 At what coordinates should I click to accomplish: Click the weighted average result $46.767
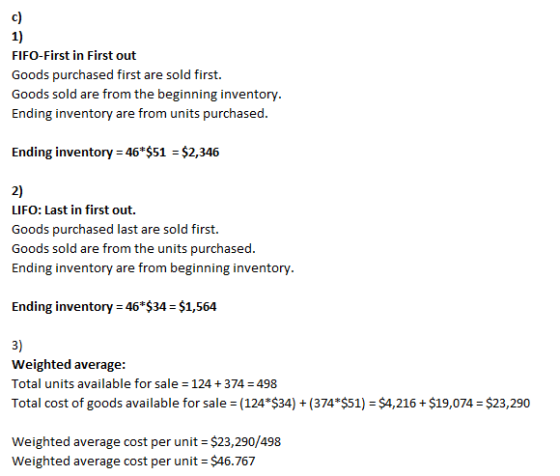[x=233, y=461]
